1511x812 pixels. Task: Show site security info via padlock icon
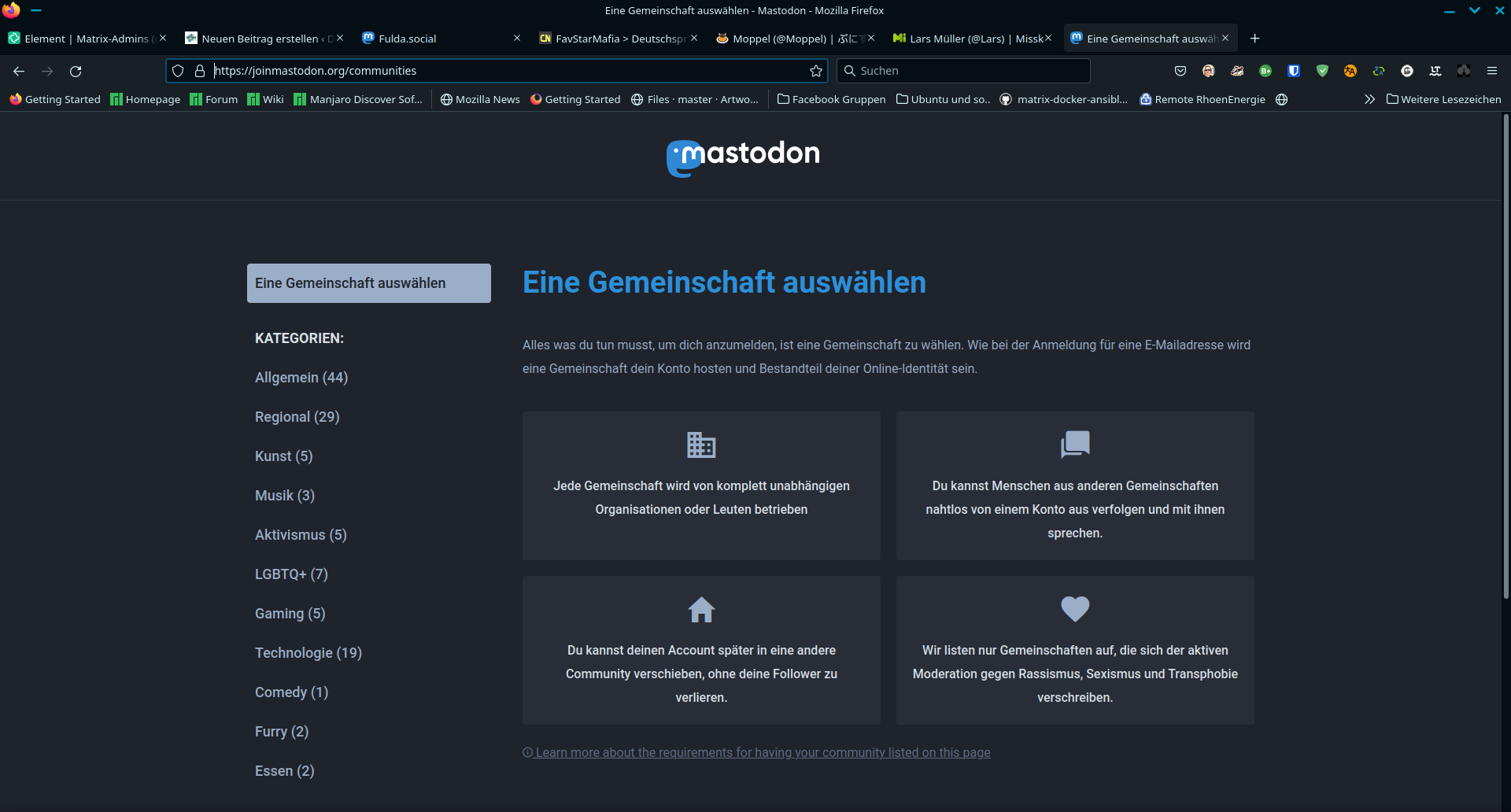coord(200,71)
